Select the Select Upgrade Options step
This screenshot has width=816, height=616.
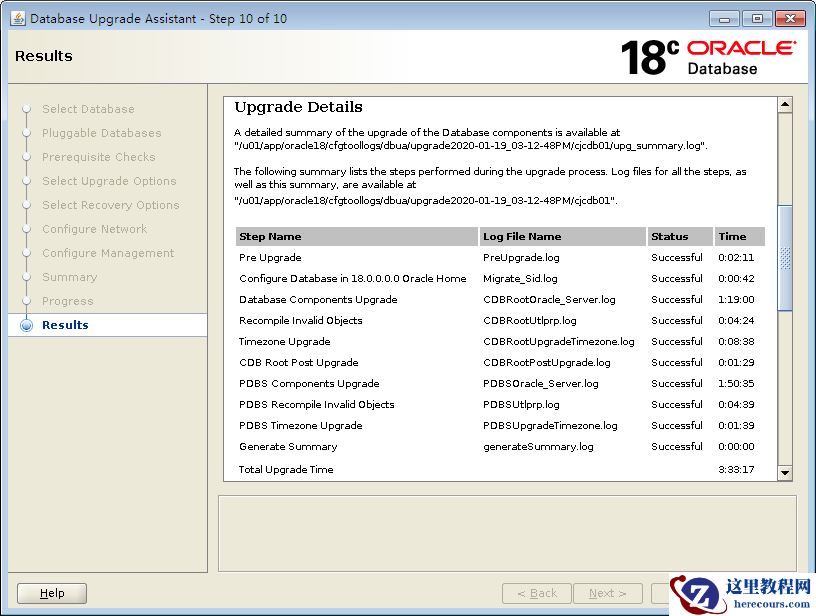[x=109, y=182]
